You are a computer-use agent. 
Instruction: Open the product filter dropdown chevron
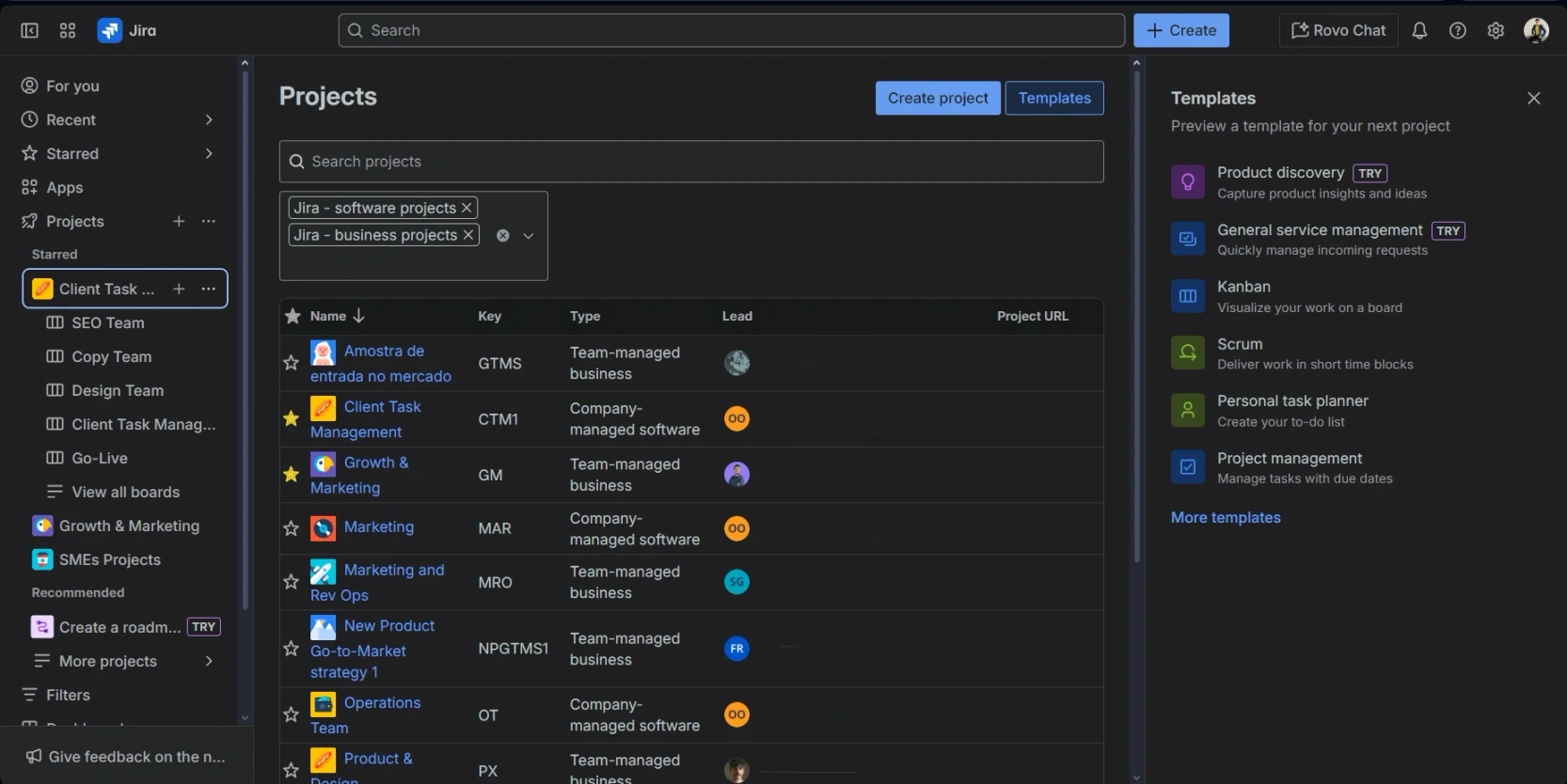[x=529, y=236]
